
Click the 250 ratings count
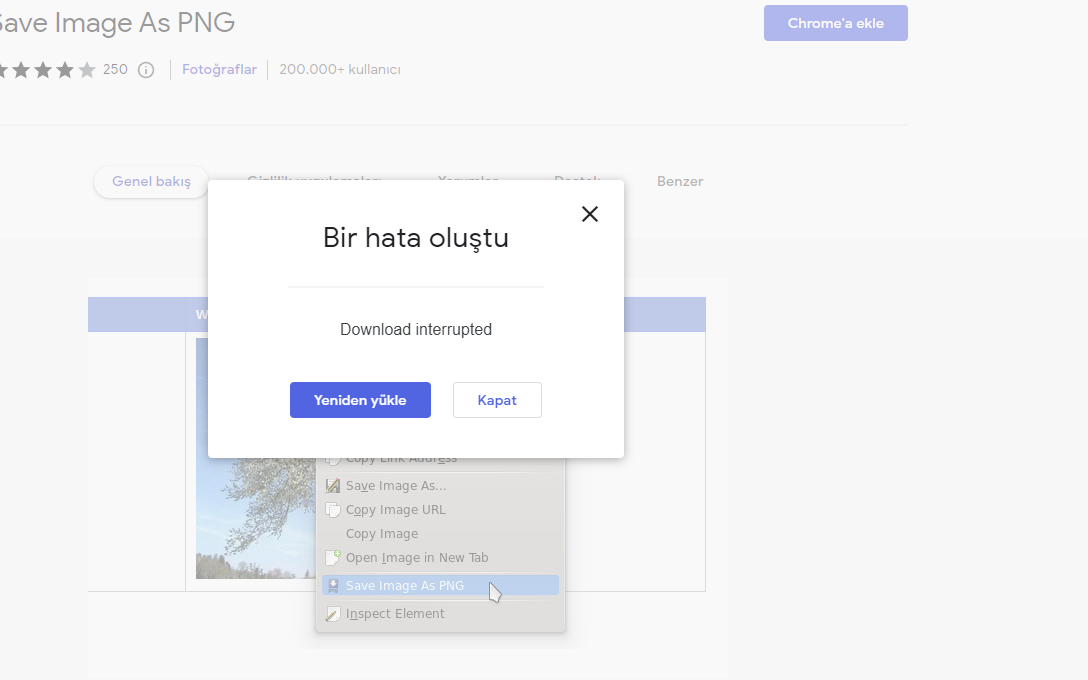tap(115, 69)
